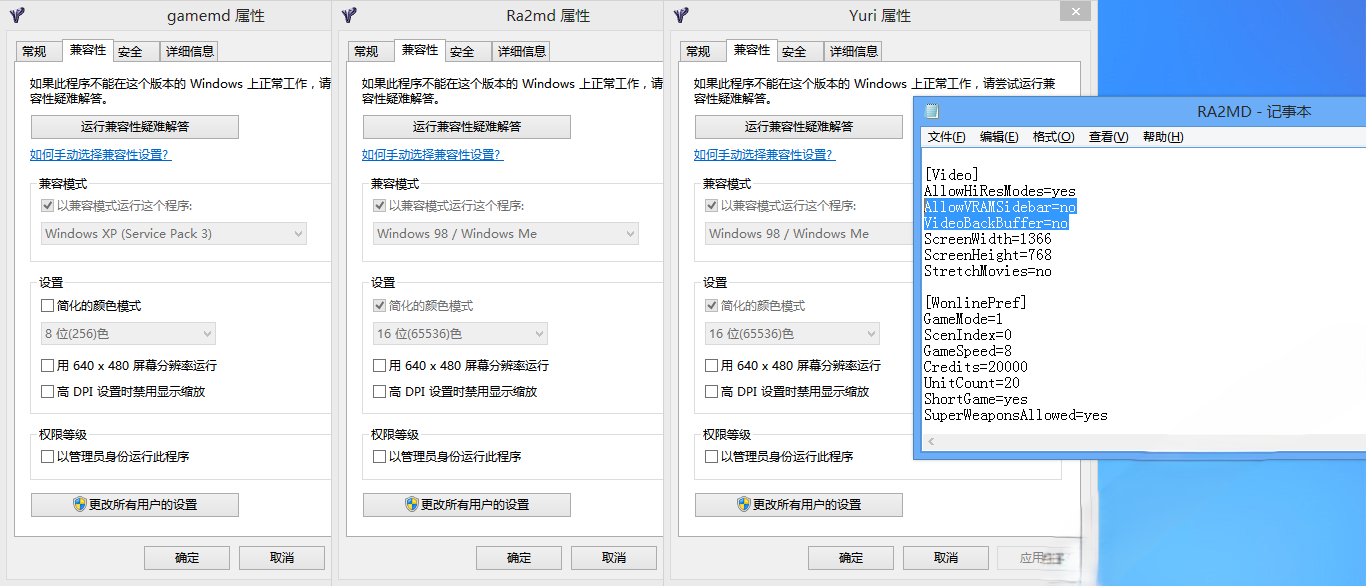Click the GameSpeed=8 line in Notepad
This screenshot has width=1366, height=586.
(x=967, y=351)
